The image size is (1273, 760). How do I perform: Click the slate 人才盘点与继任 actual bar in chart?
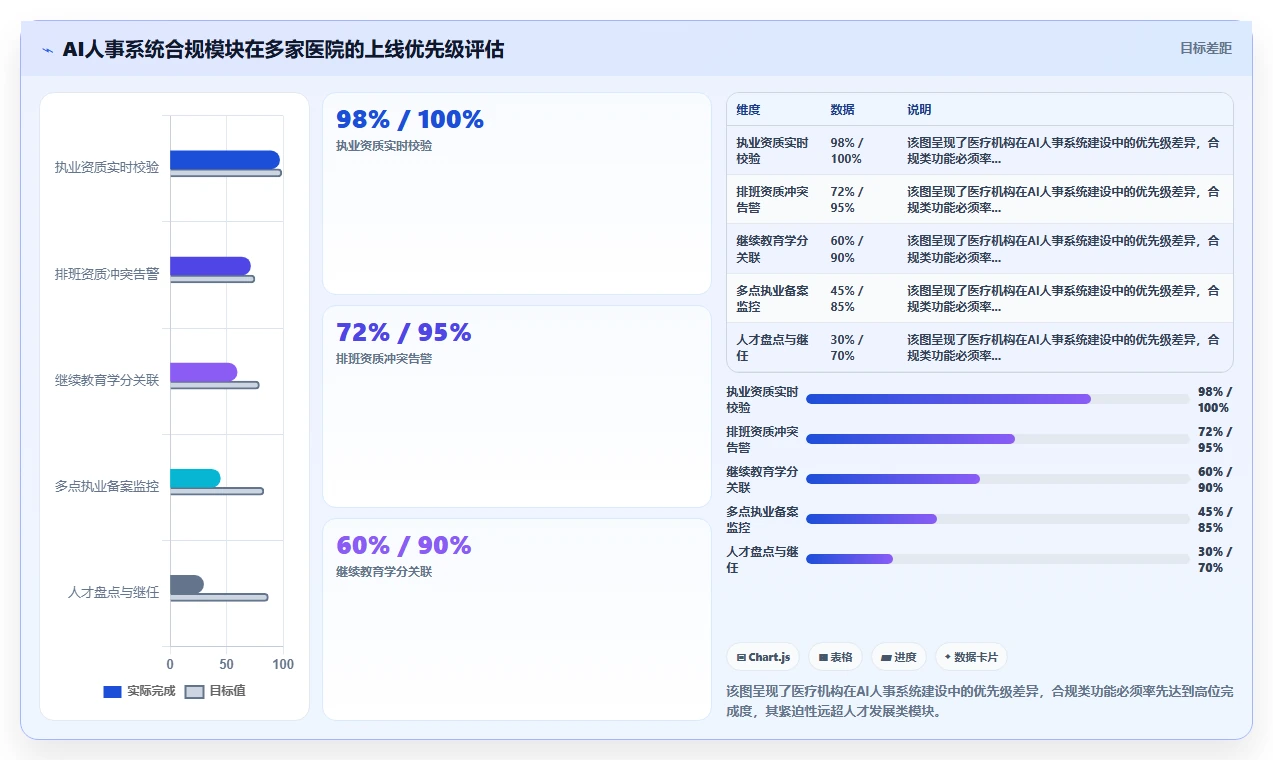click(x=187, y=584)
